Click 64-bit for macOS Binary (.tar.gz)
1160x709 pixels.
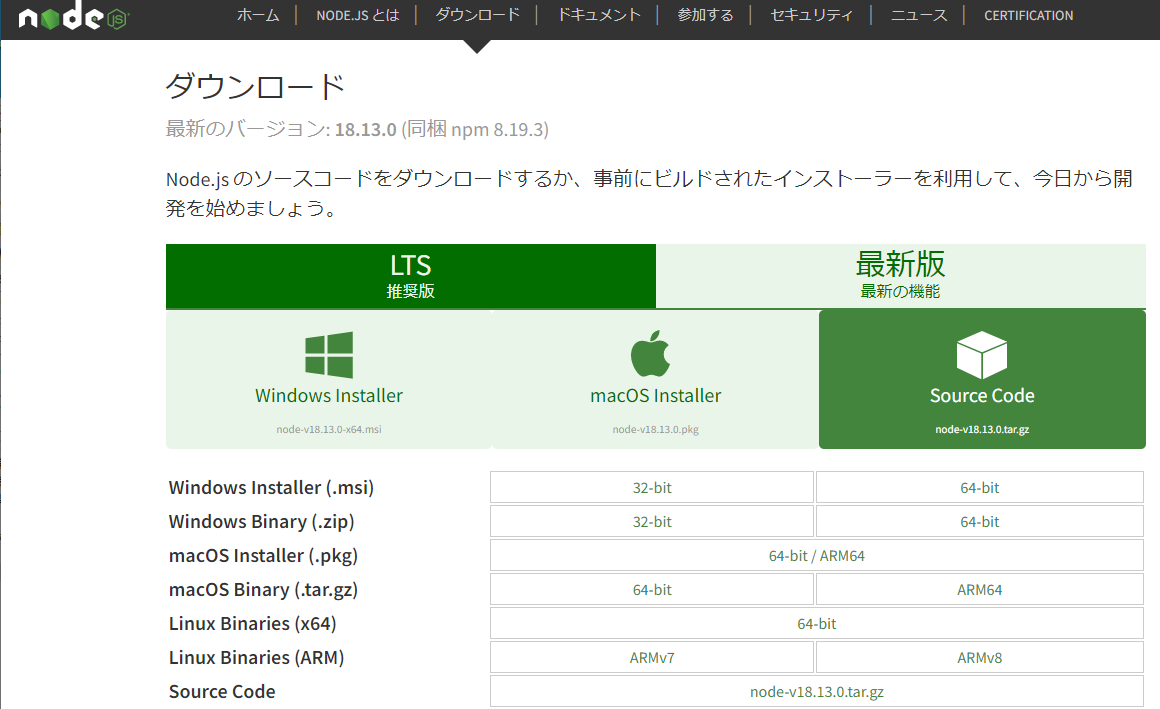pos(652,590)
